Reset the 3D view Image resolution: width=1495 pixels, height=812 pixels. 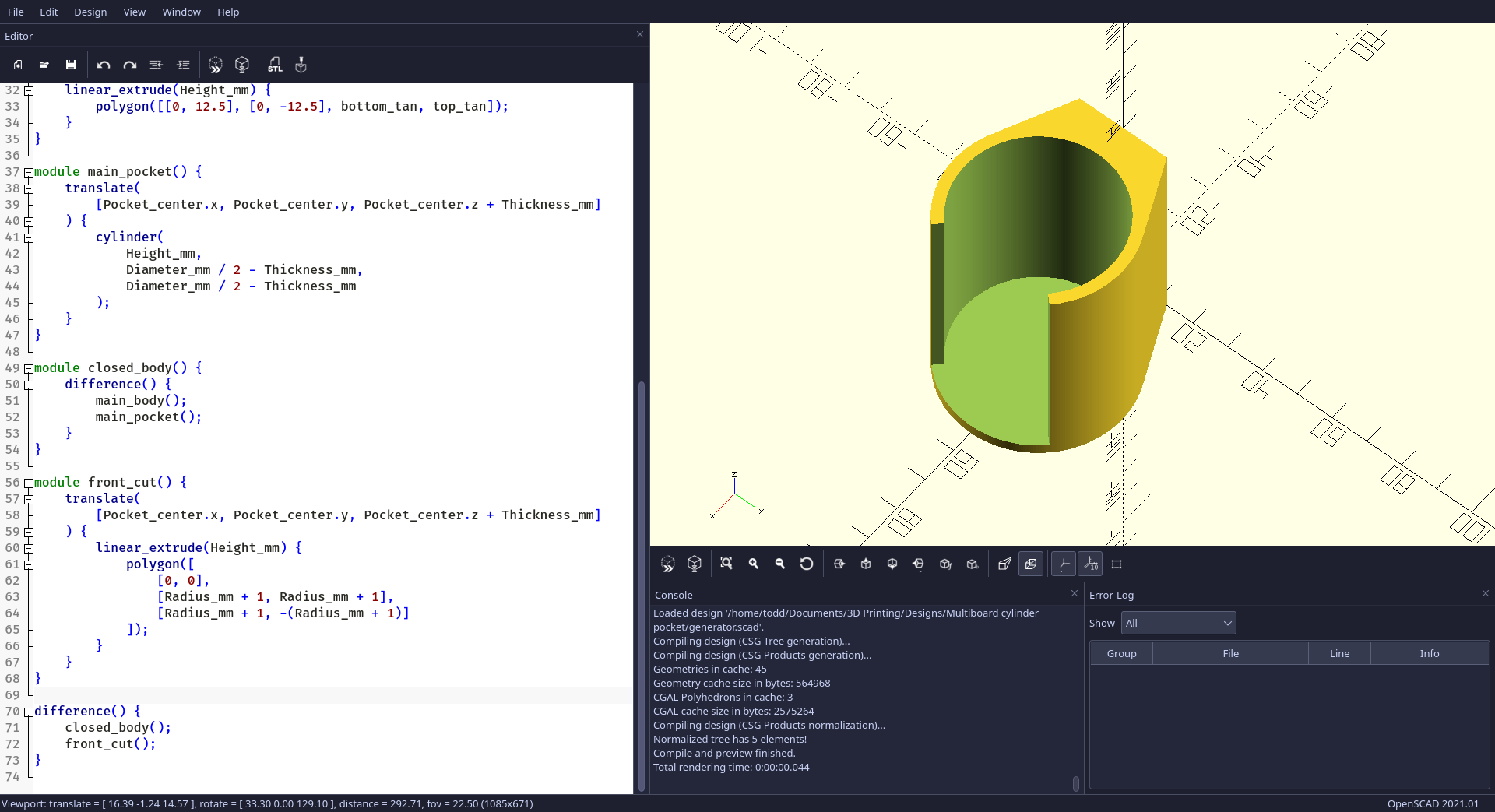[x=807, y=564]
